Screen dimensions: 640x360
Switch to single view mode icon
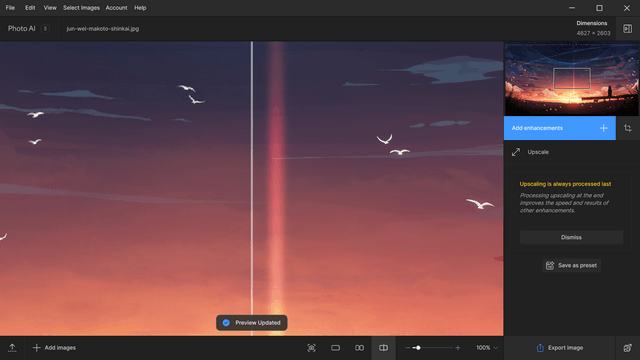[336, 348]
